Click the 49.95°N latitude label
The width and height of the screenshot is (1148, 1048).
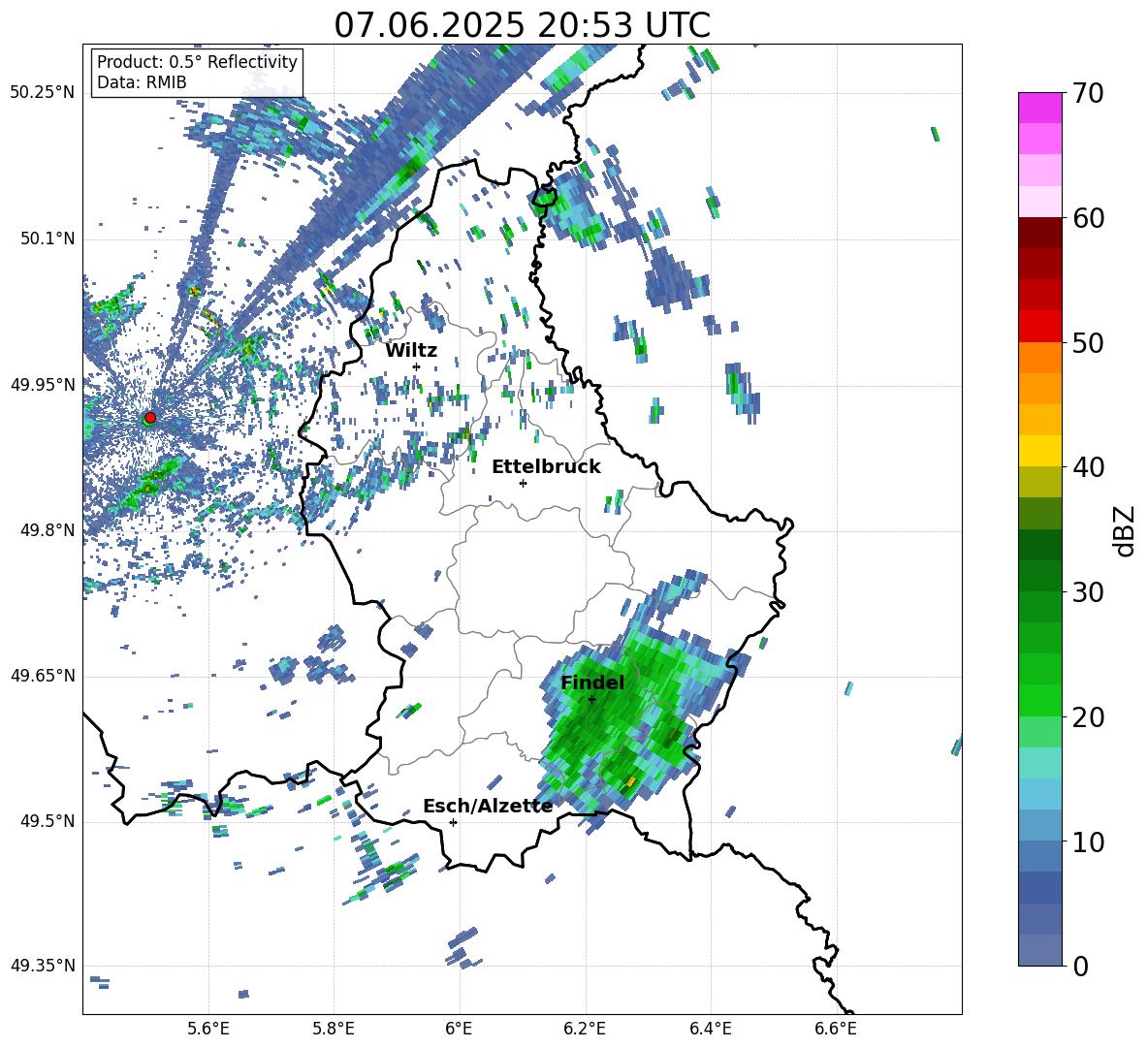click(x=43, y=385)
